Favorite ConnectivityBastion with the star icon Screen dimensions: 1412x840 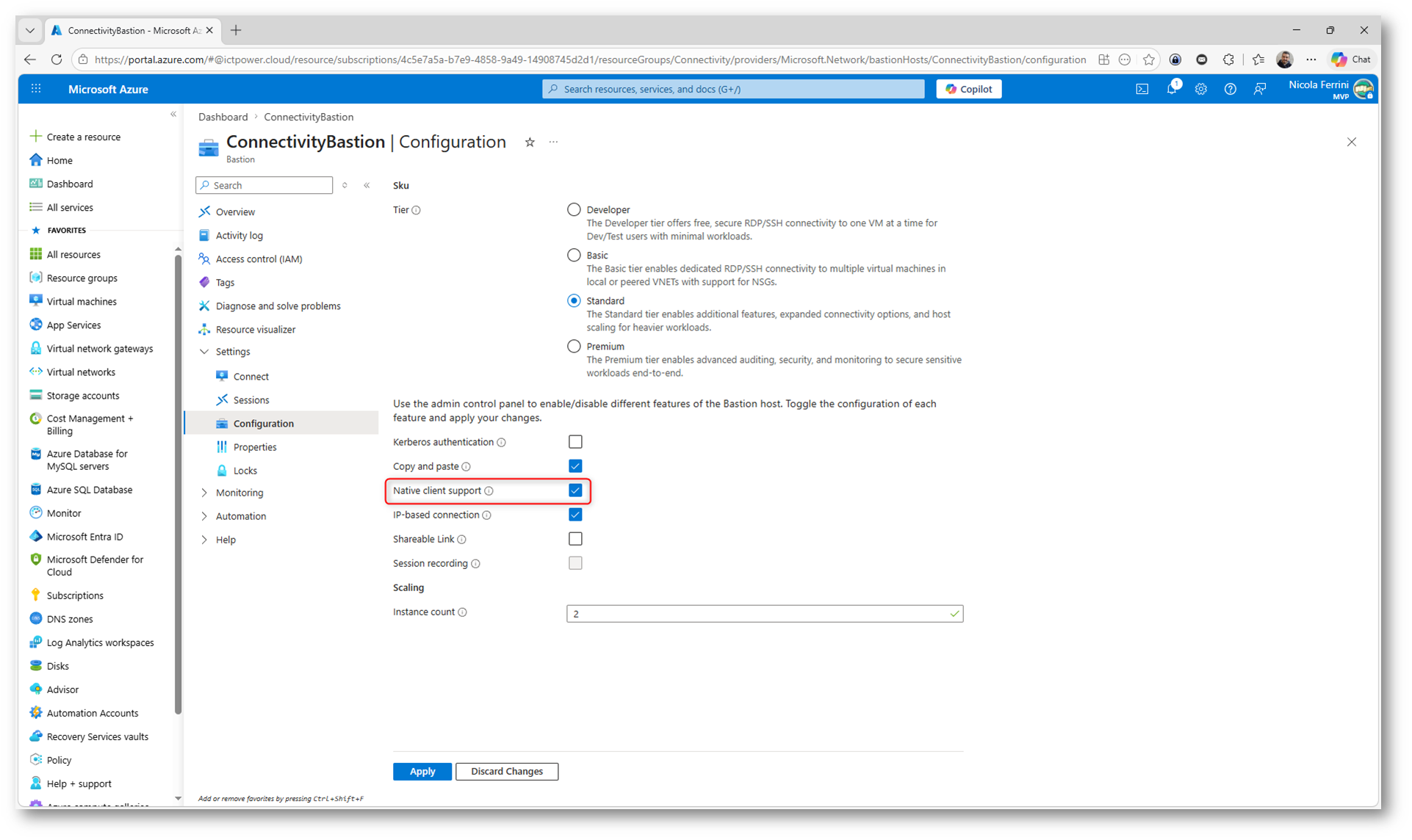[530, 142]
